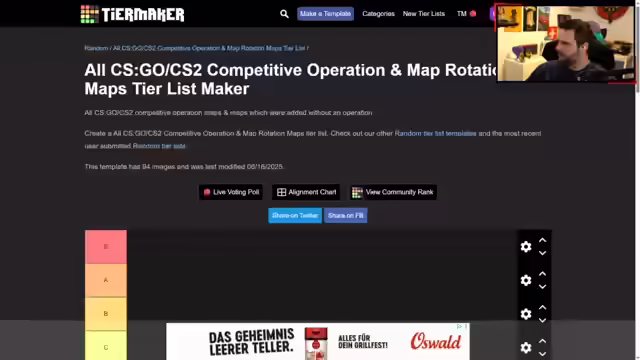Open the Alignment Chart button
Viewport: 640px width, 360px height.
tap(306, 192)
